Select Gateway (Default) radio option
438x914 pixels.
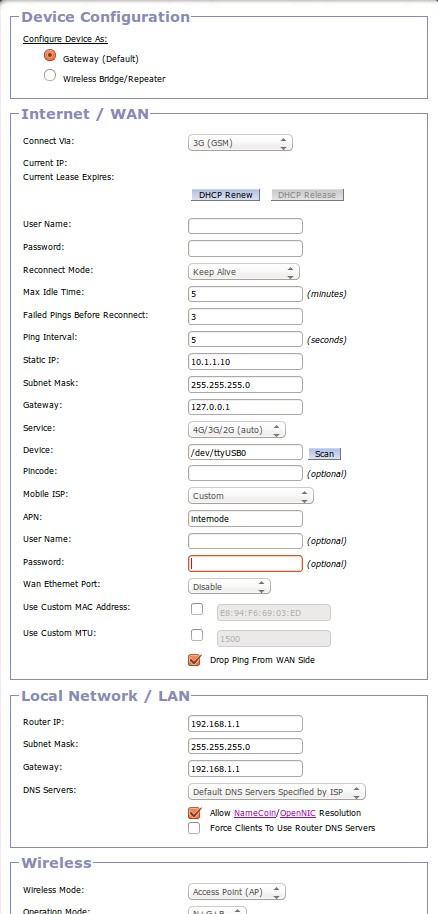click(x=50, y=56)
